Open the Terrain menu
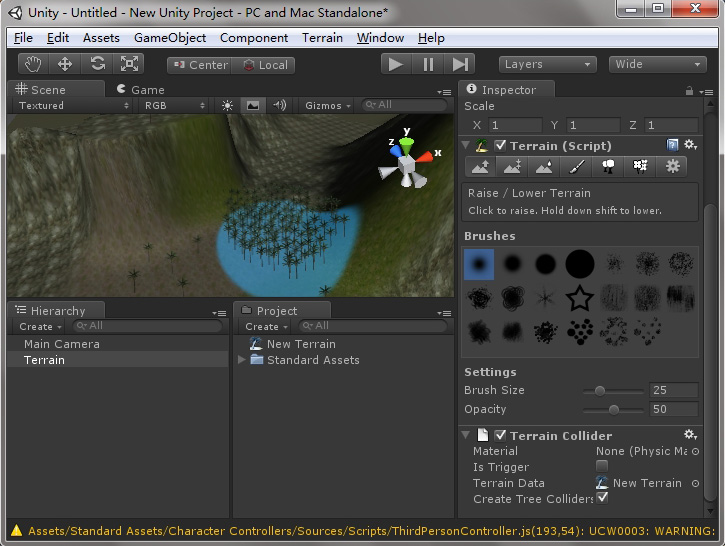Screen dimensions: 725x546 coord(322,38)
